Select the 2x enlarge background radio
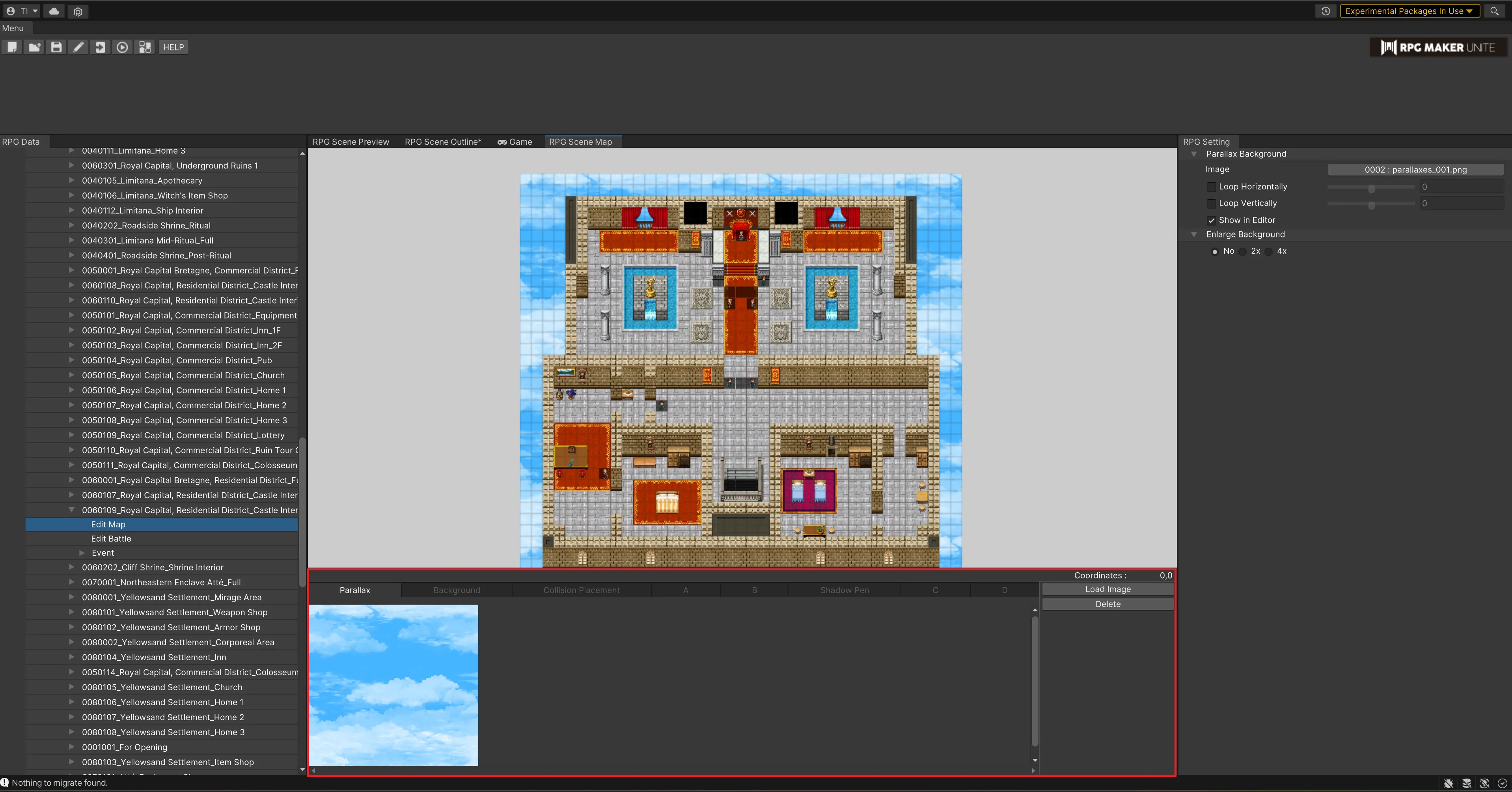The width and height of the screenshot is (1512, 792). [1243, 251]
